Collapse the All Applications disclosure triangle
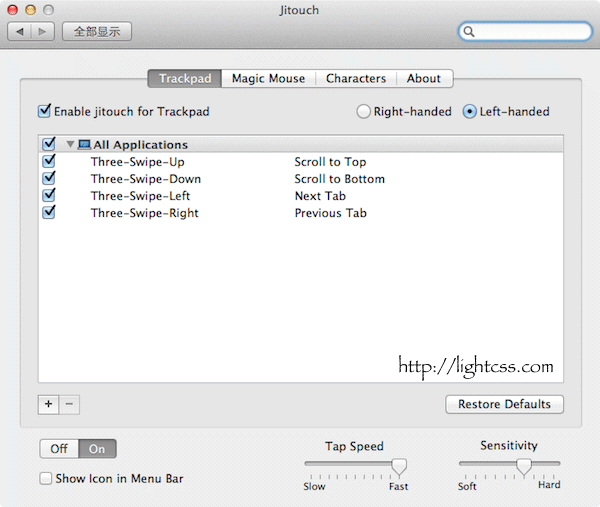The height and width of the screenshot is (507, 600). [x=70, y=145]
